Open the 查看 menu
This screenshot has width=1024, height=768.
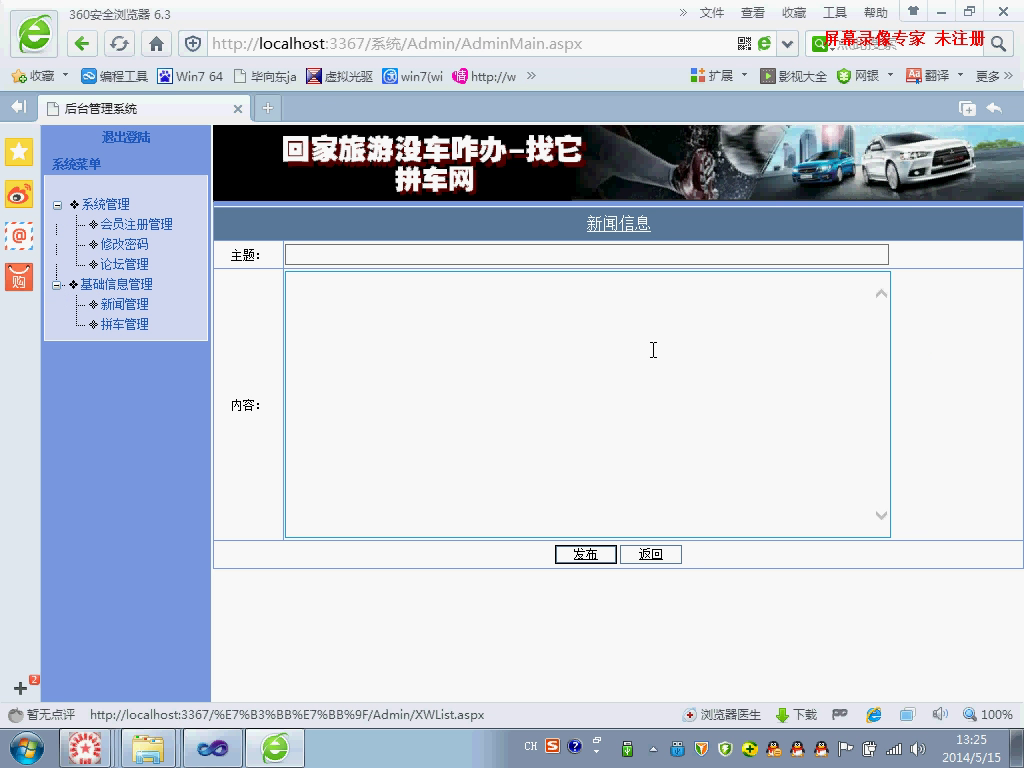pyautogui.click(x=752, y=12)
